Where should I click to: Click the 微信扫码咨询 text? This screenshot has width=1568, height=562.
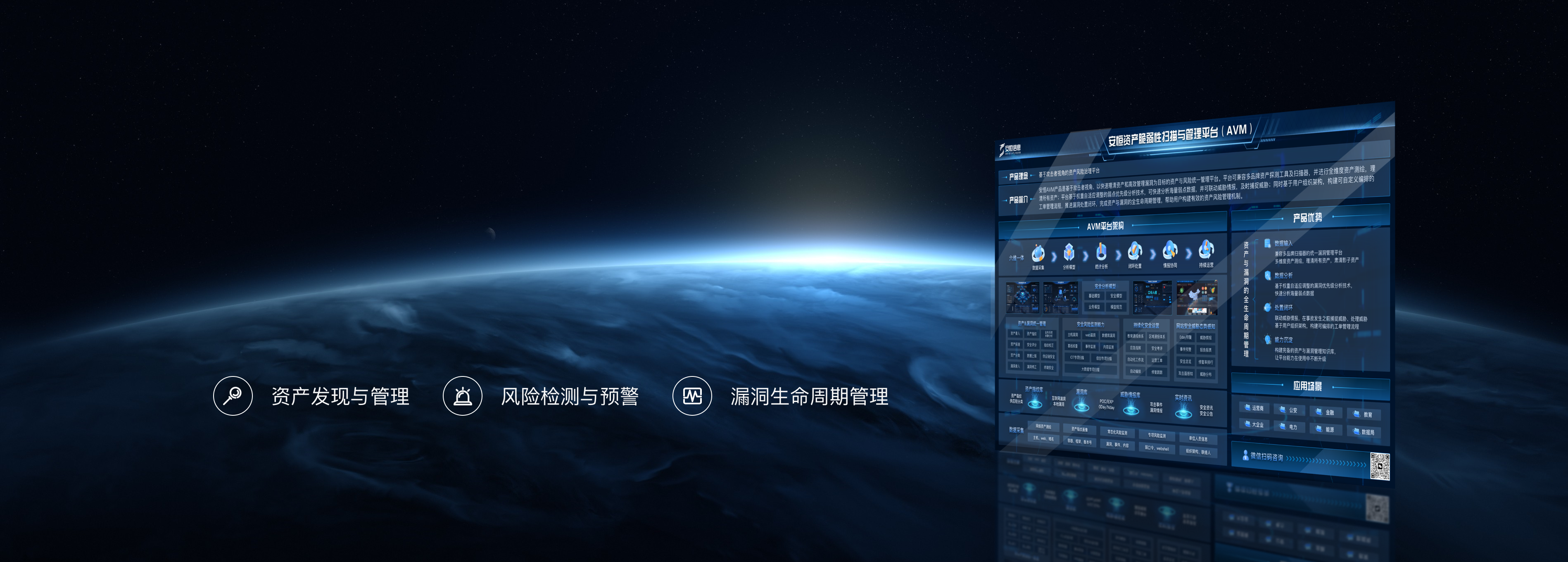(1267, 456)
